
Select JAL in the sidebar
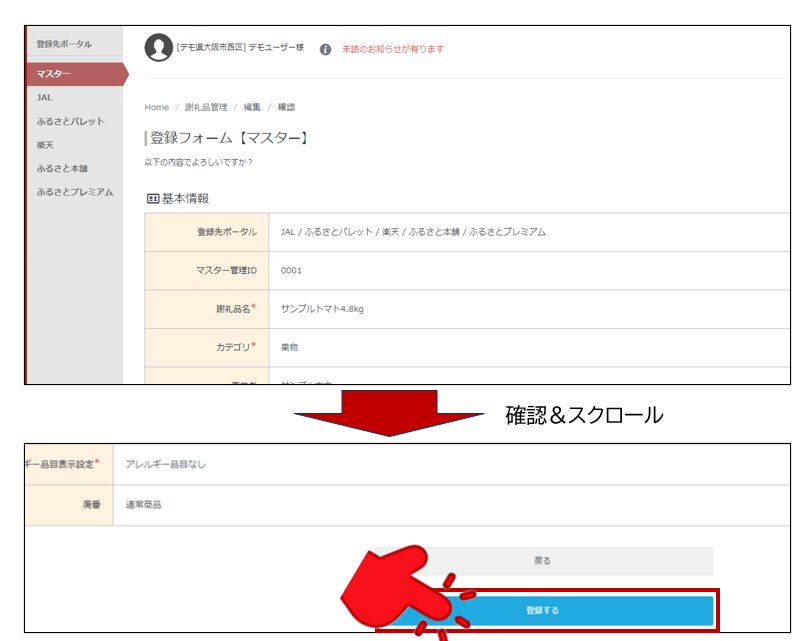(44, 98)
